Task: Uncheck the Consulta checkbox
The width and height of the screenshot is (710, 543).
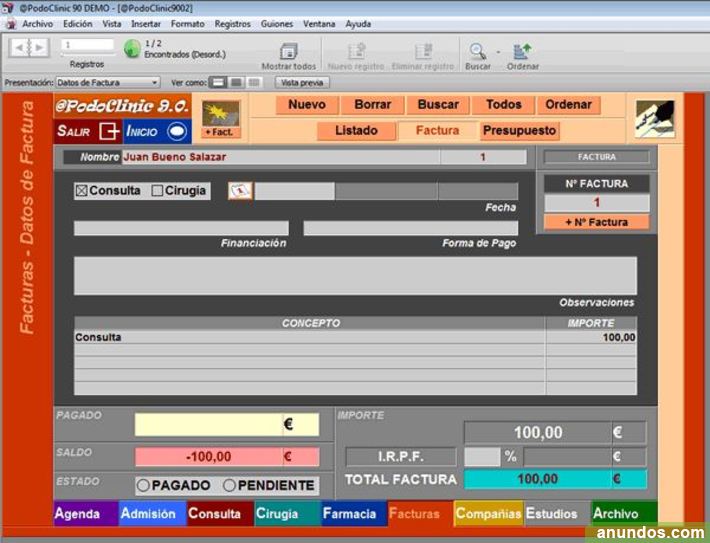Action: [82, 191]
